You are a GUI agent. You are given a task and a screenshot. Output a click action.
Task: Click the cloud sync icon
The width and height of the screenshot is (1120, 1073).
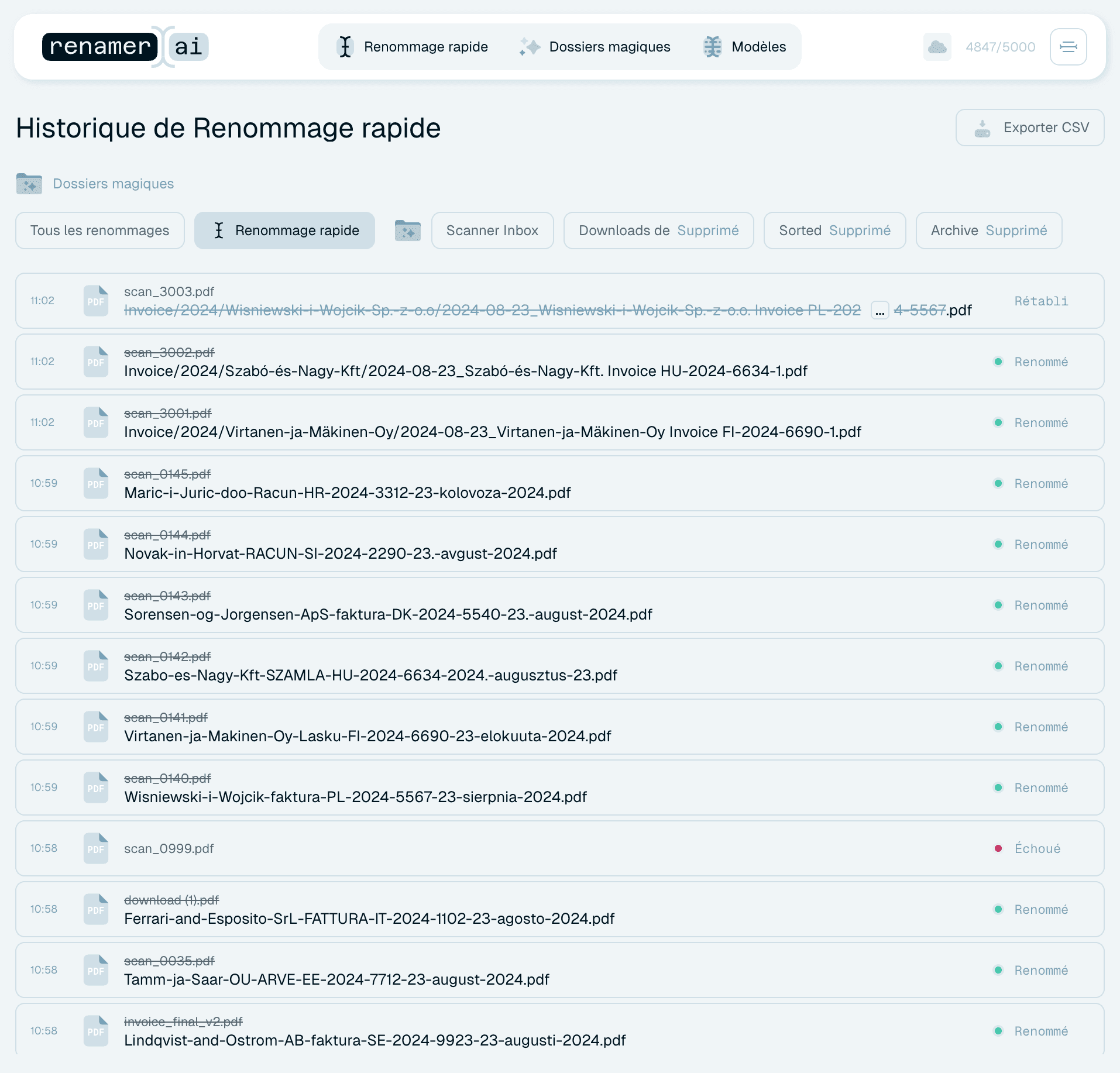pyautogui.click(x=937, y=47)
